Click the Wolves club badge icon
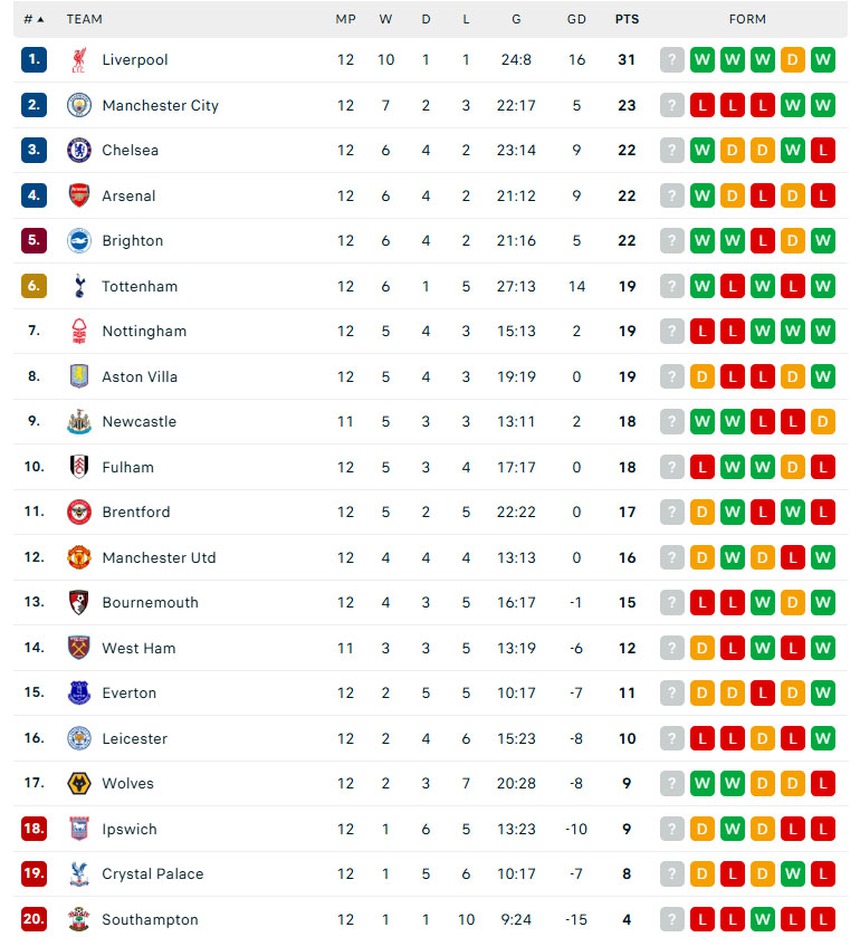Screen dimensions: 860x937 click(x=79, y=784)
